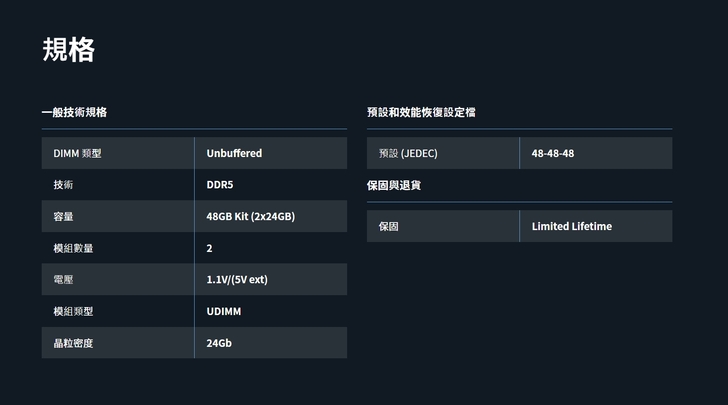Select the Unbuffered value cell
Viewport: 728px width, 405px height.
click(x=234, y=153)
